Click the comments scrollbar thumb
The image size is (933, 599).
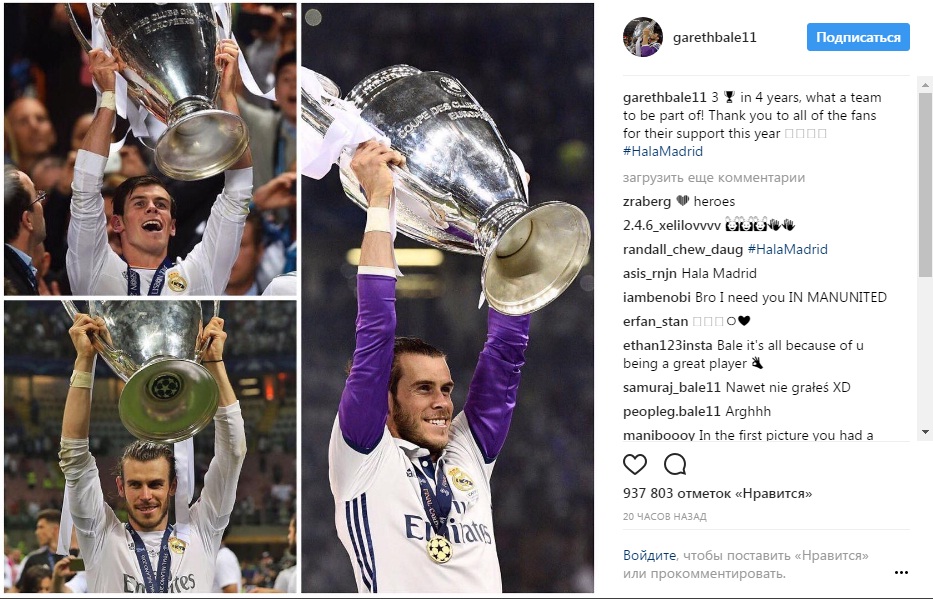click(x=925, y=184)
